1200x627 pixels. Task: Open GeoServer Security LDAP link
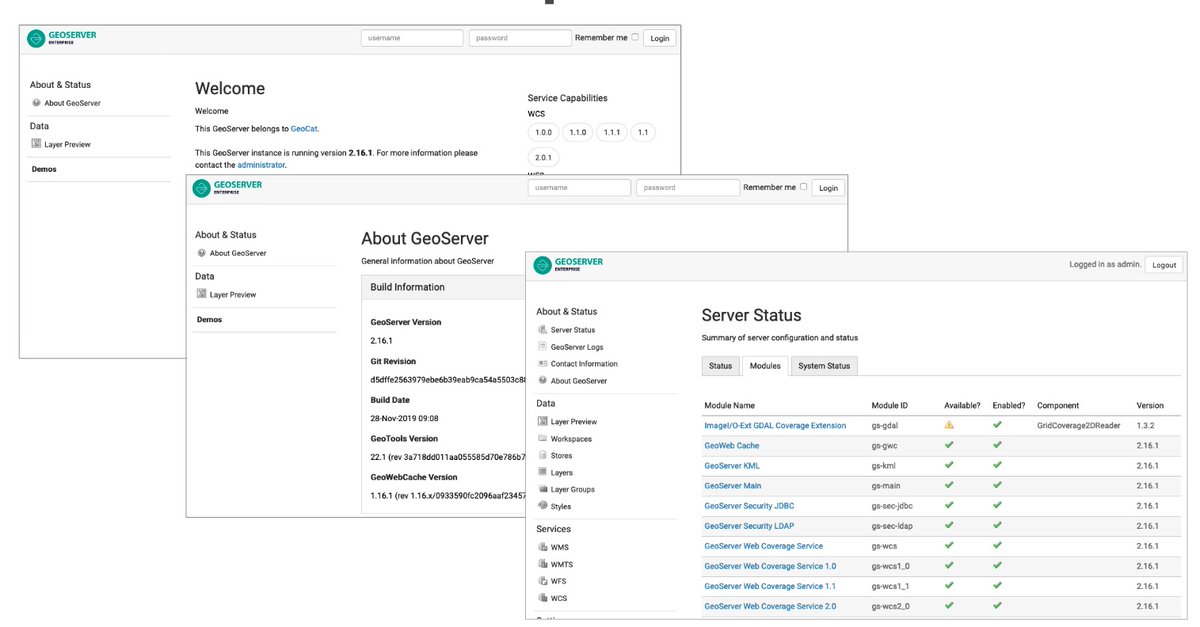pos(749,526)
